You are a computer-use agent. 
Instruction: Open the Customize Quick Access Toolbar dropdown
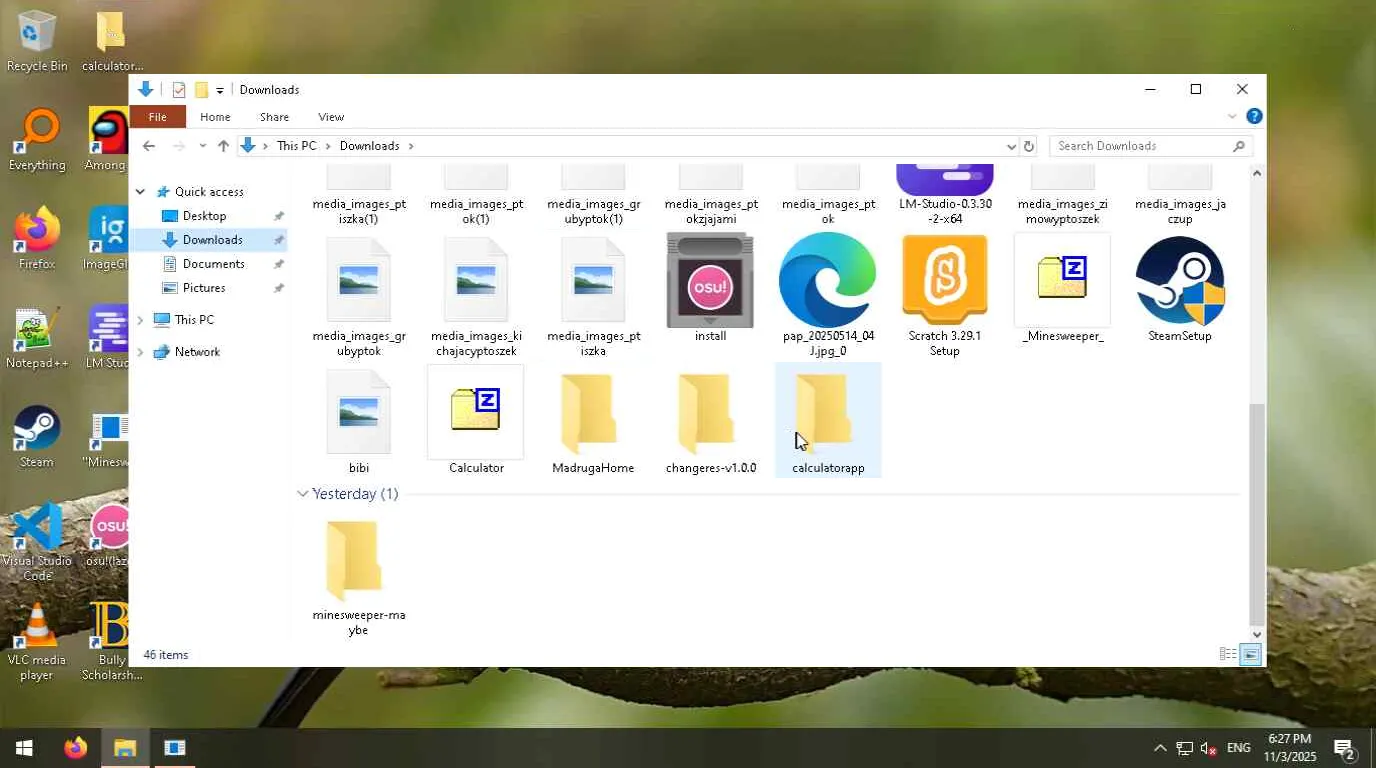[220, 90]
